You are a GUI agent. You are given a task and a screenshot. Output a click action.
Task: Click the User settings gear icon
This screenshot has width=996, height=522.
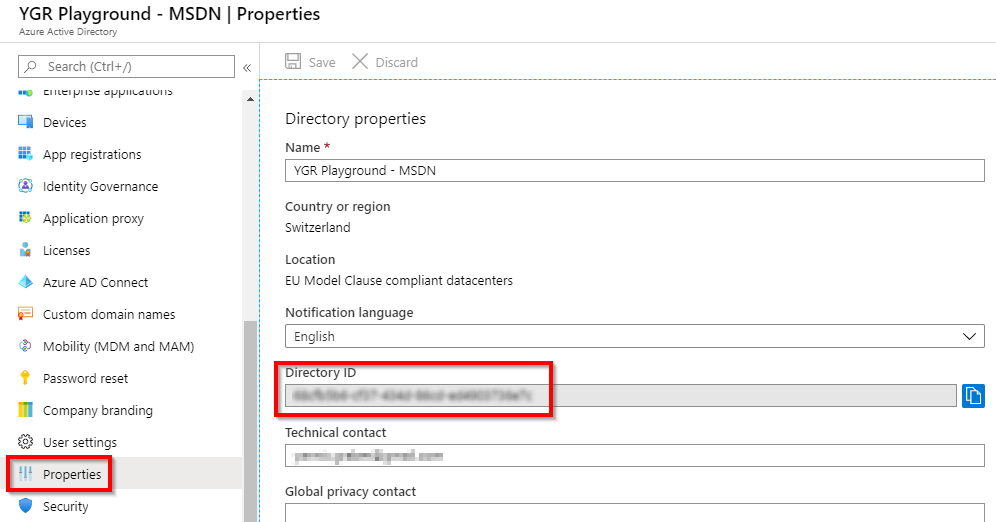(x=25, y=442)
